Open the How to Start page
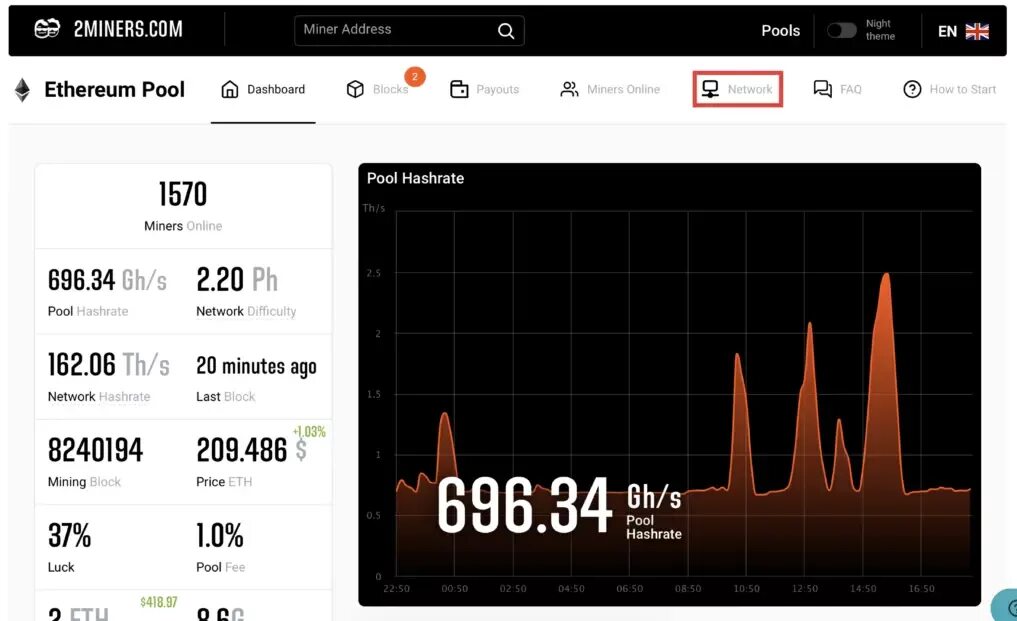The image size is (1017, 621). coord(949,90)
